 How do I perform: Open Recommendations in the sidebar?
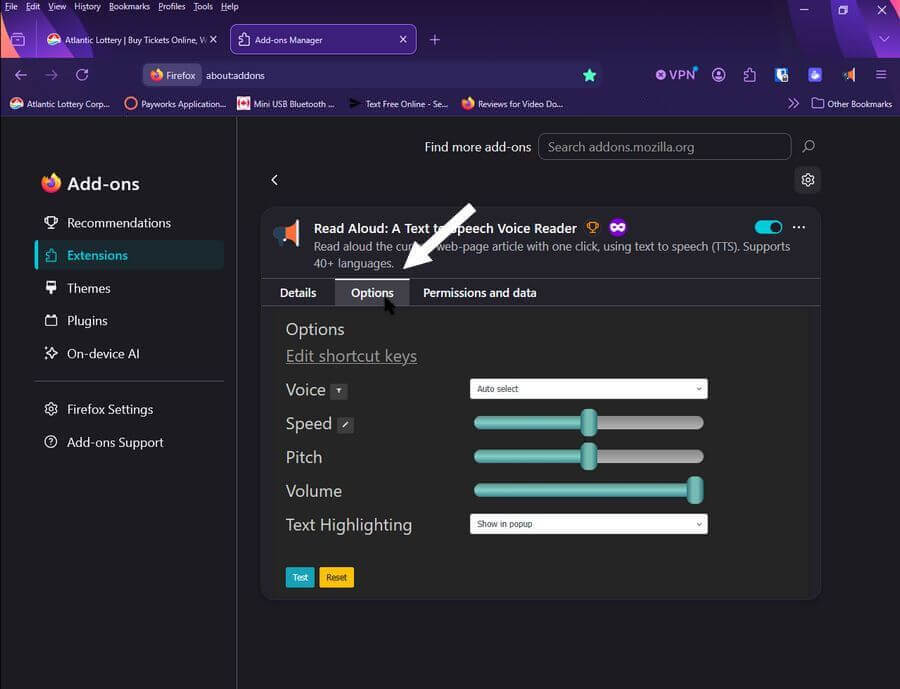(x=129, y=223)
